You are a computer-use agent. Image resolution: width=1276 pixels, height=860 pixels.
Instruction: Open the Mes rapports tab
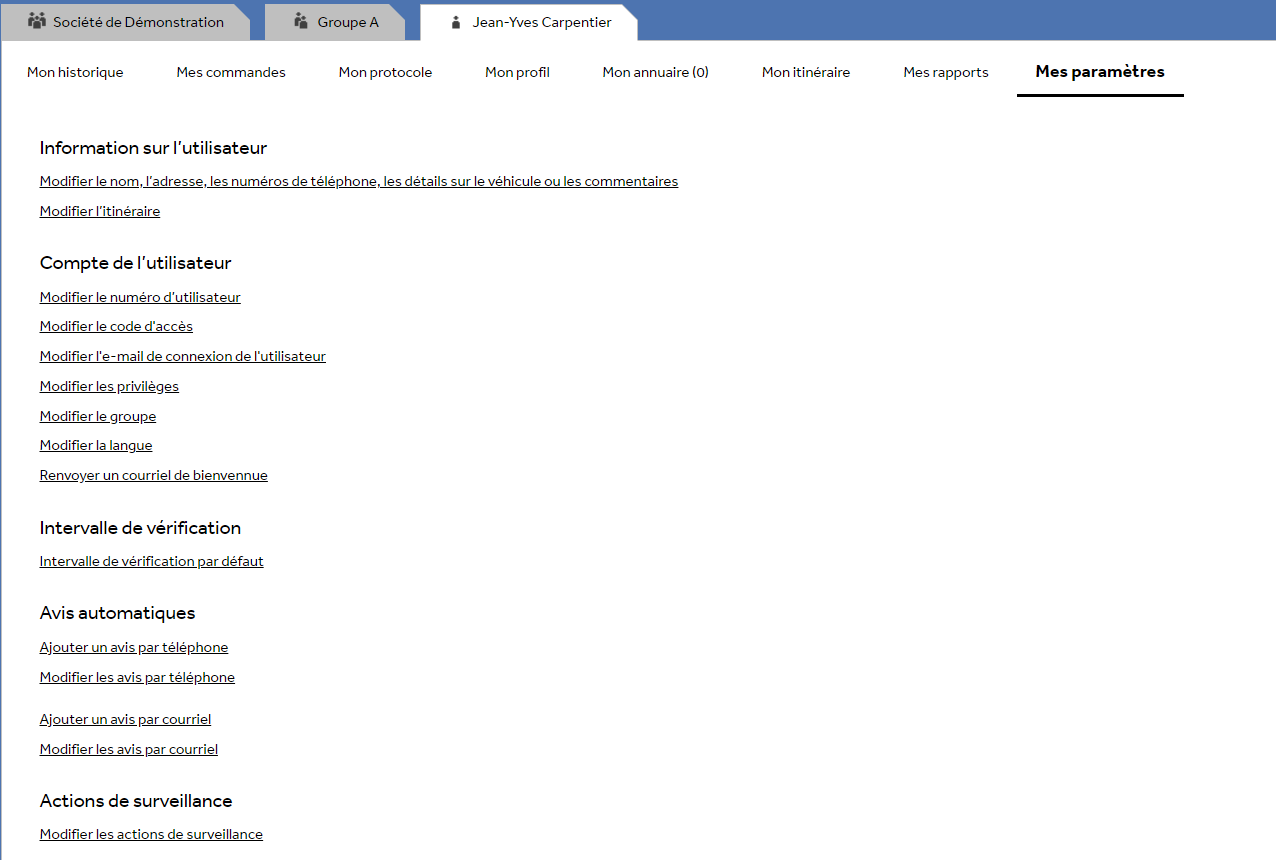coord(945,72)
